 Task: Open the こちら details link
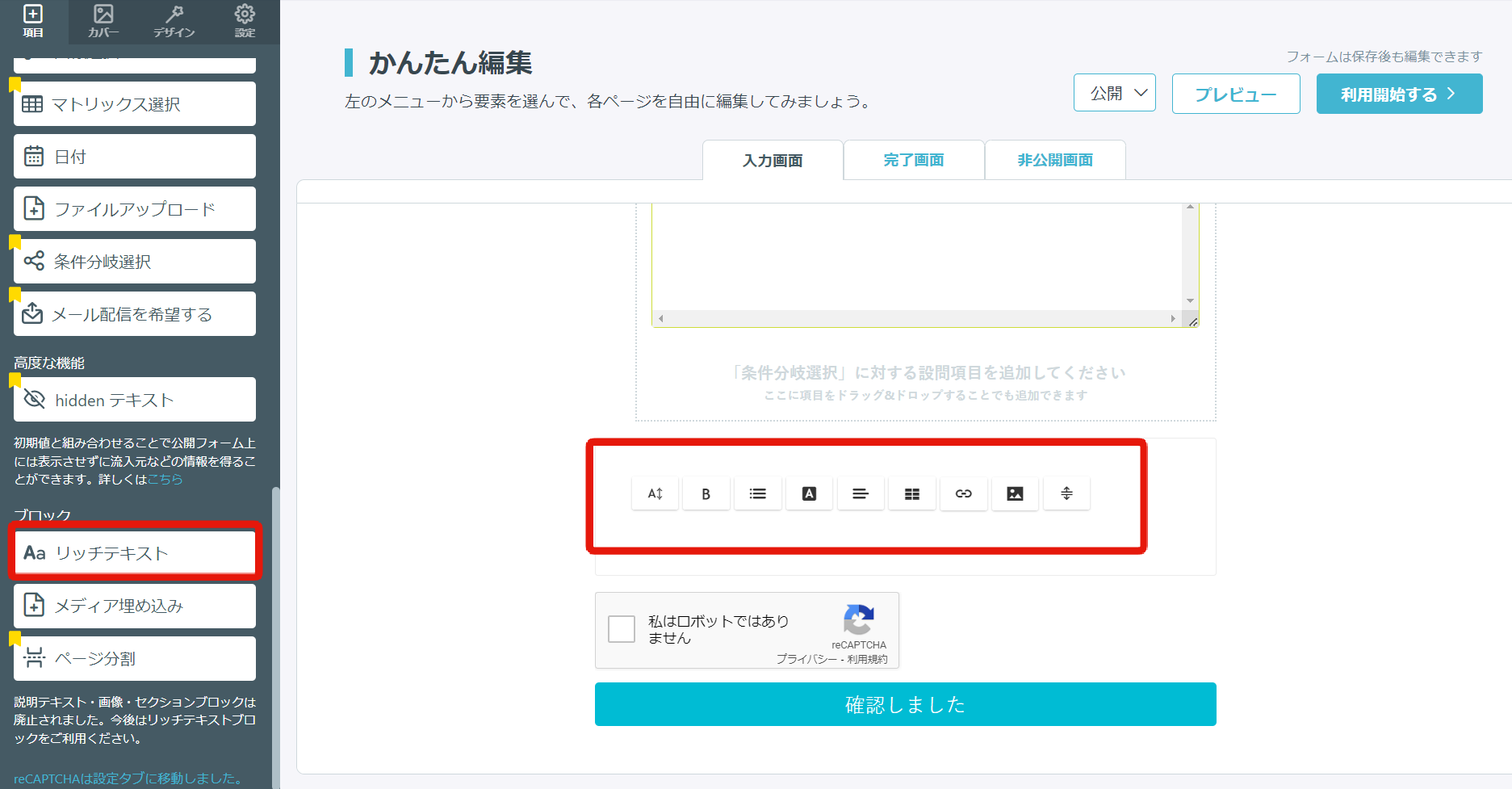pyautogui.click(x=165, y=480)
